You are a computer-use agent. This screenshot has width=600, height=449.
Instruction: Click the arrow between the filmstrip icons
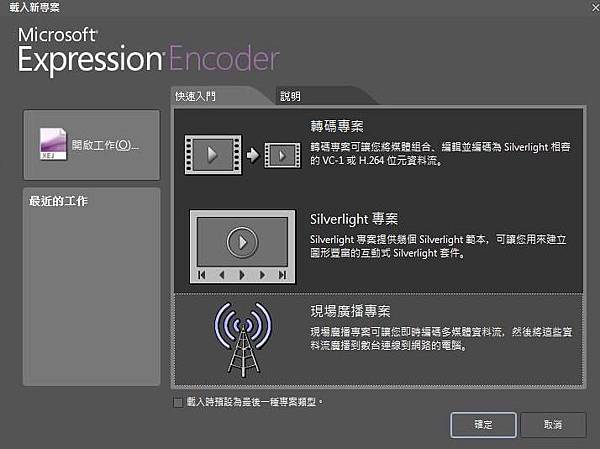pos(253,155)
